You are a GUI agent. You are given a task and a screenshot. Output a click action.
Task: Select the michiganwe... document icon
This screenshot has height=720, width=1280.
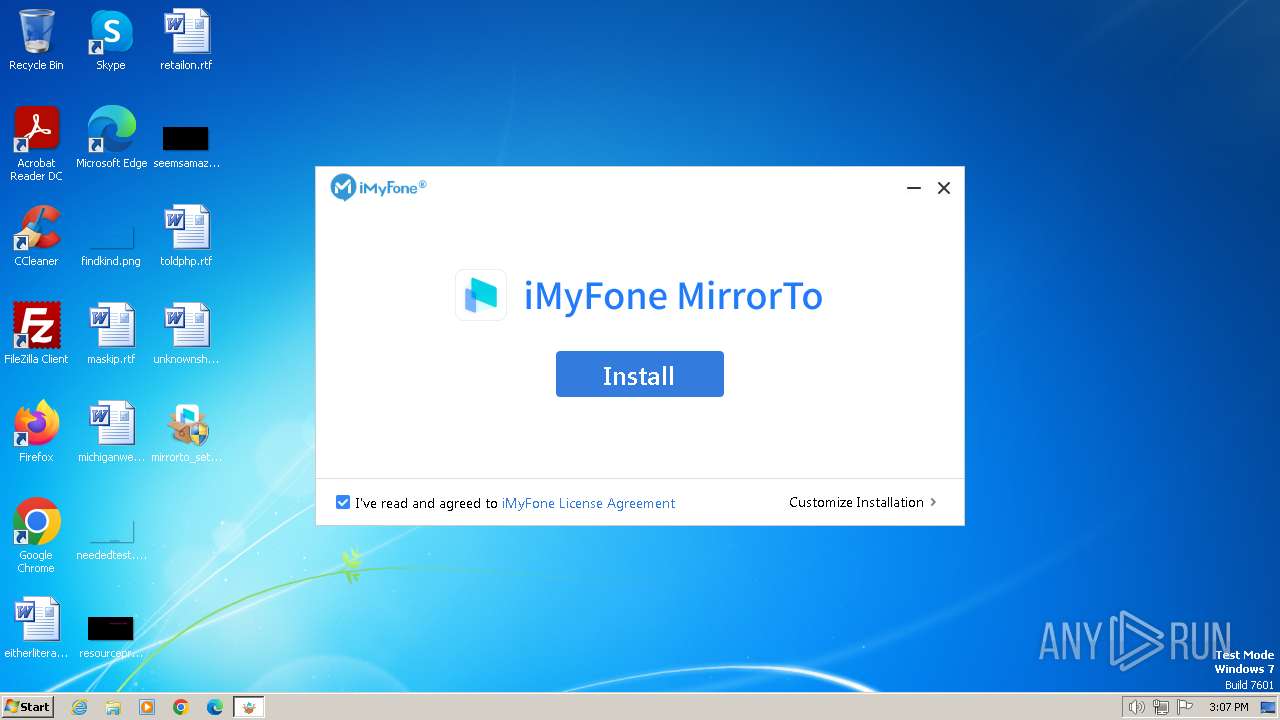tap(111, 431)
